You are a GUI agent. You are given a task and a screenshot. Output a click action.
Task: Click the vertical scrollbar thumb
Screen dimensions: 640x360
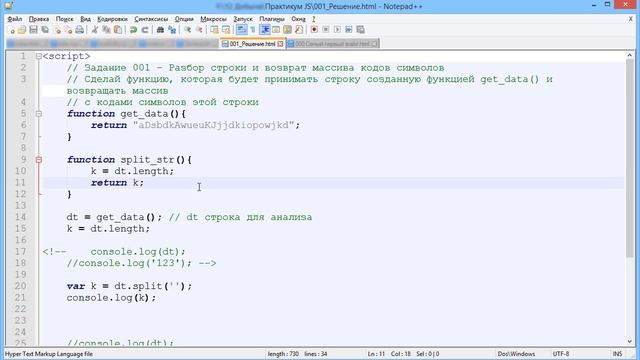629,158
